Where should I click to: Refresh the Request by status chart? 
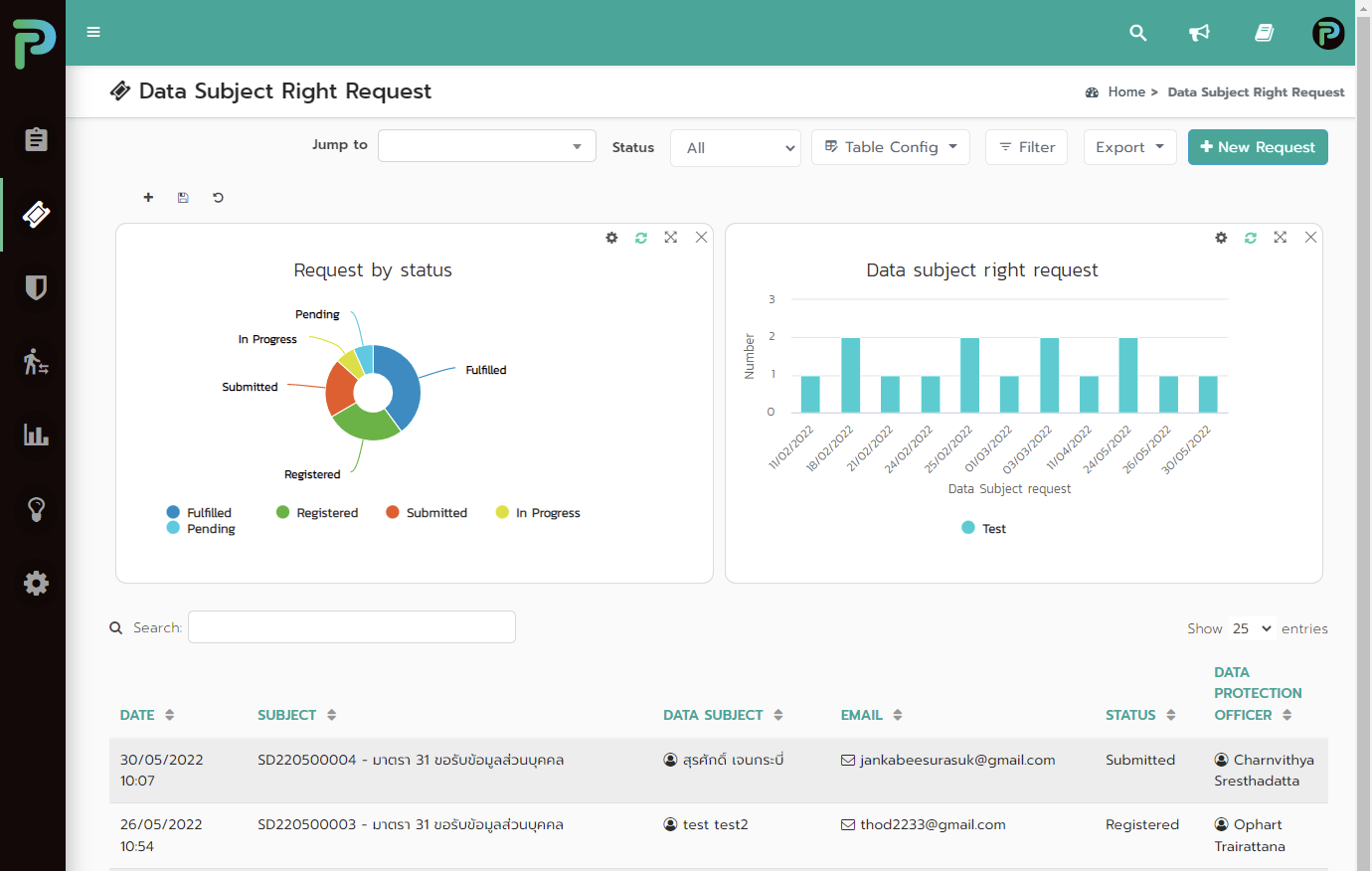point(641,238)
